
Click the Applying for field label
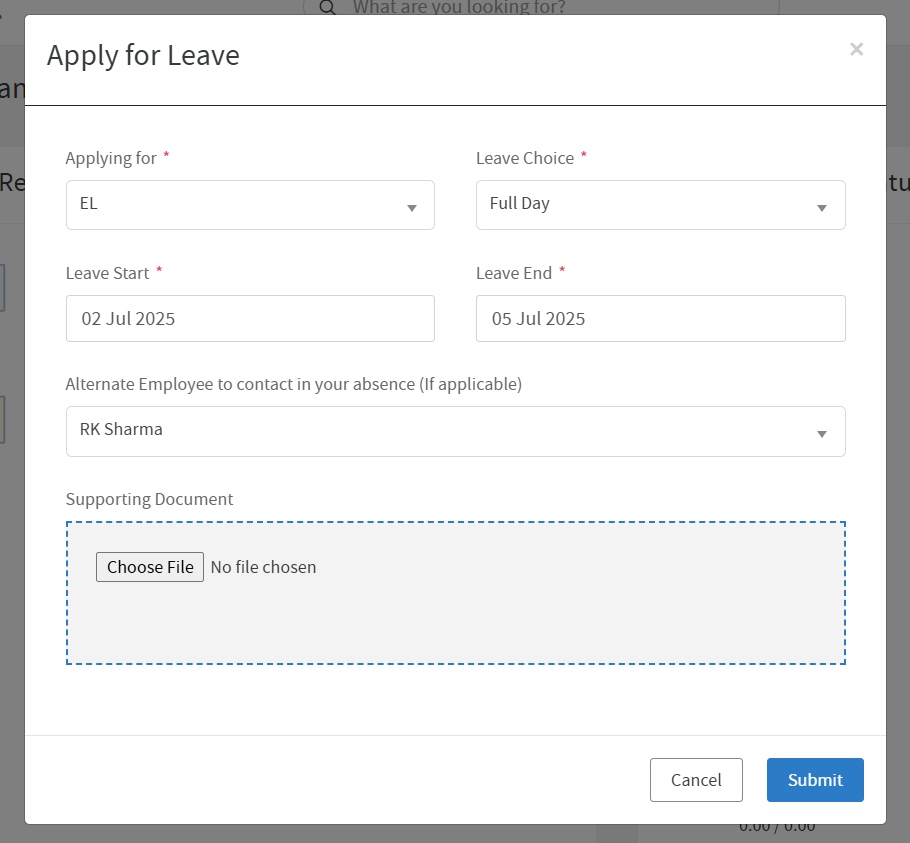[111, 158]
